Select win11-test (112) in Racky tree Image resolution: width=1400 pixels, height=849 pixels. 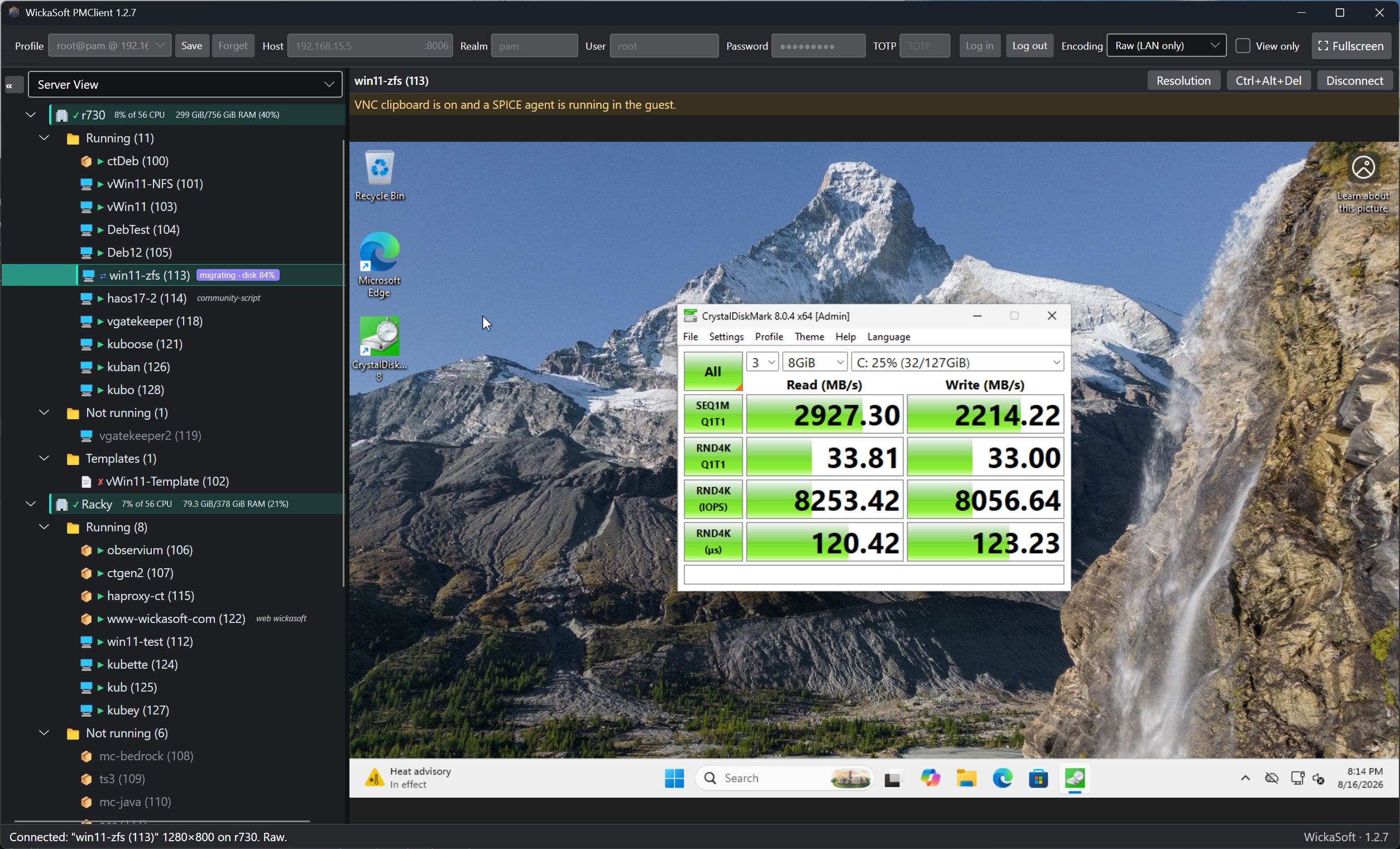tap(150, 641)
